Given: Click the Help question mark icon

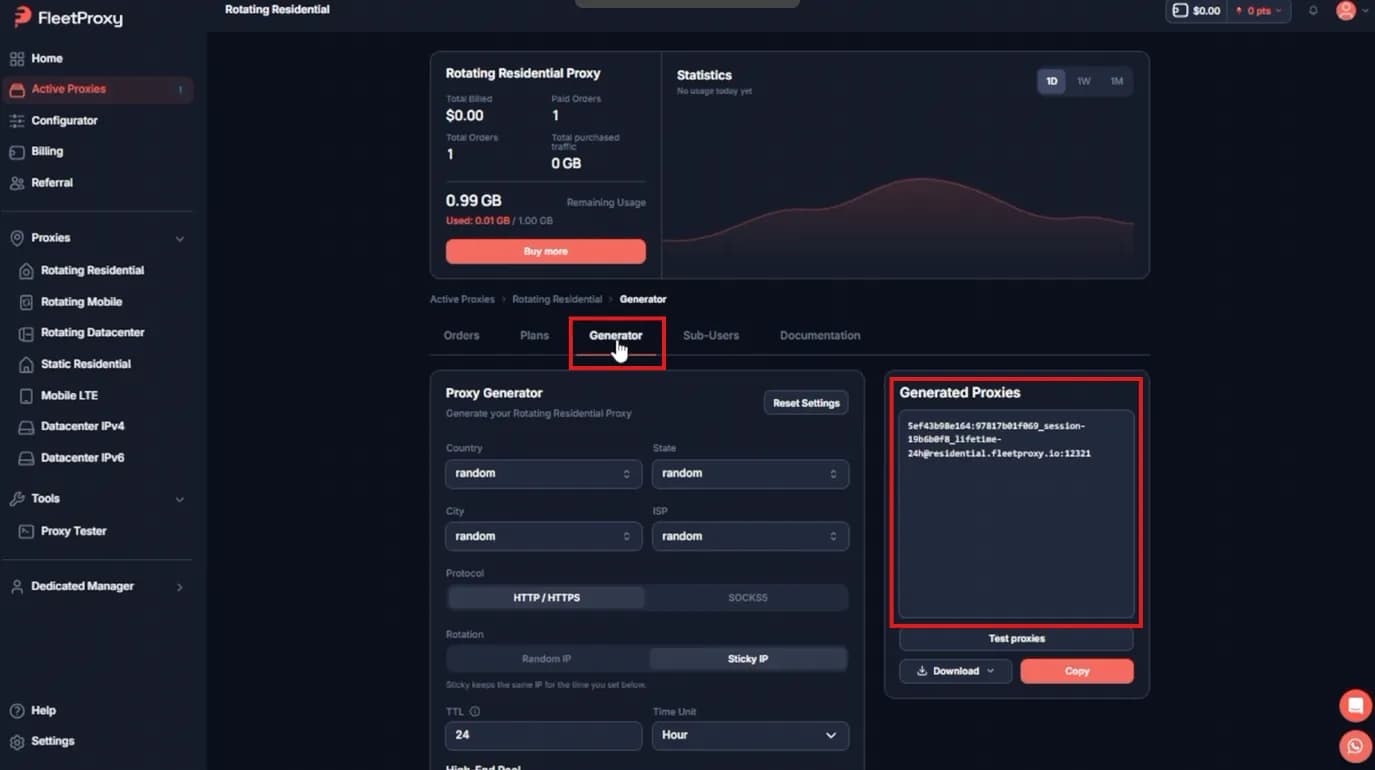Looking at the screenshot, I should (17, 711).
